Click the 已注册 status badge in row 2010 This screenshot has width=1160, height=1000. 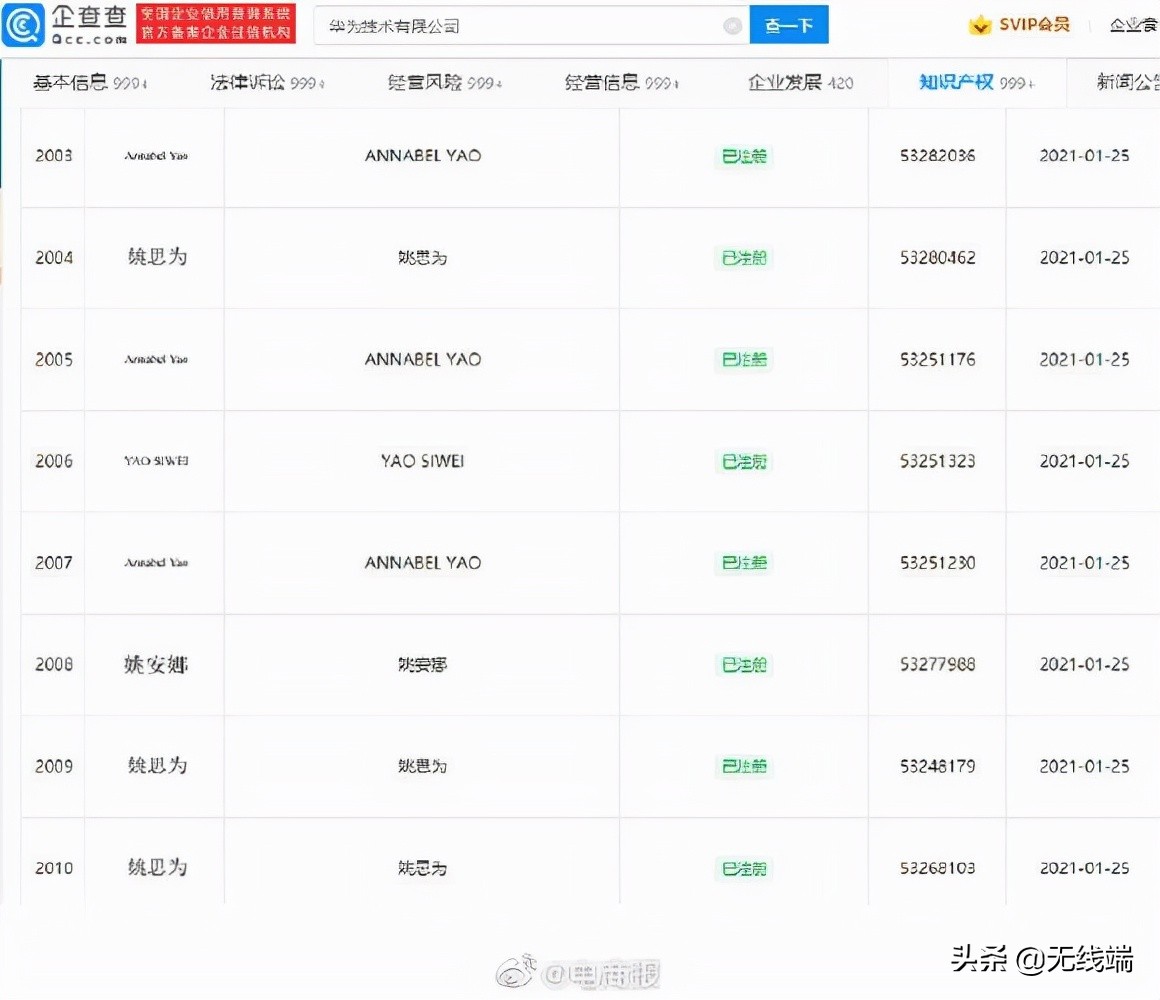click(x=743, y=868)
